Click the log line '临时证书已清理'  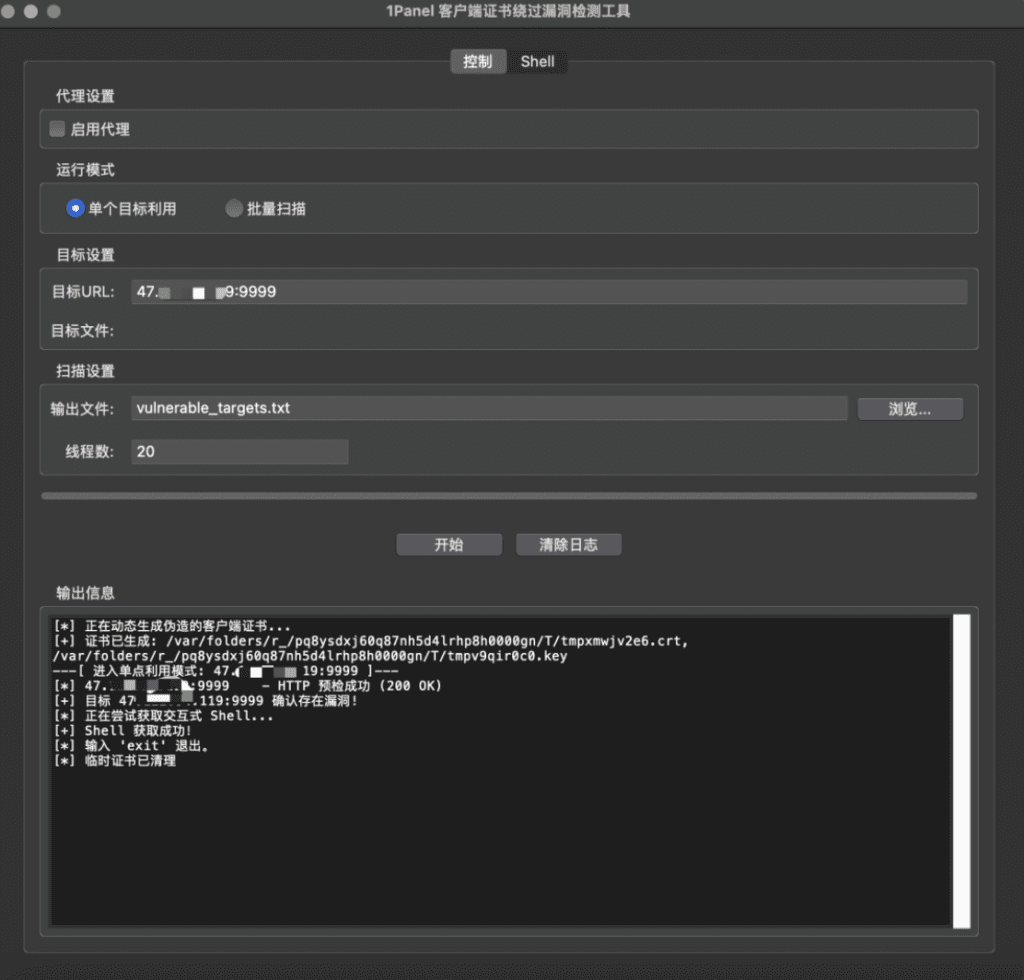click(x=115, y=761)
